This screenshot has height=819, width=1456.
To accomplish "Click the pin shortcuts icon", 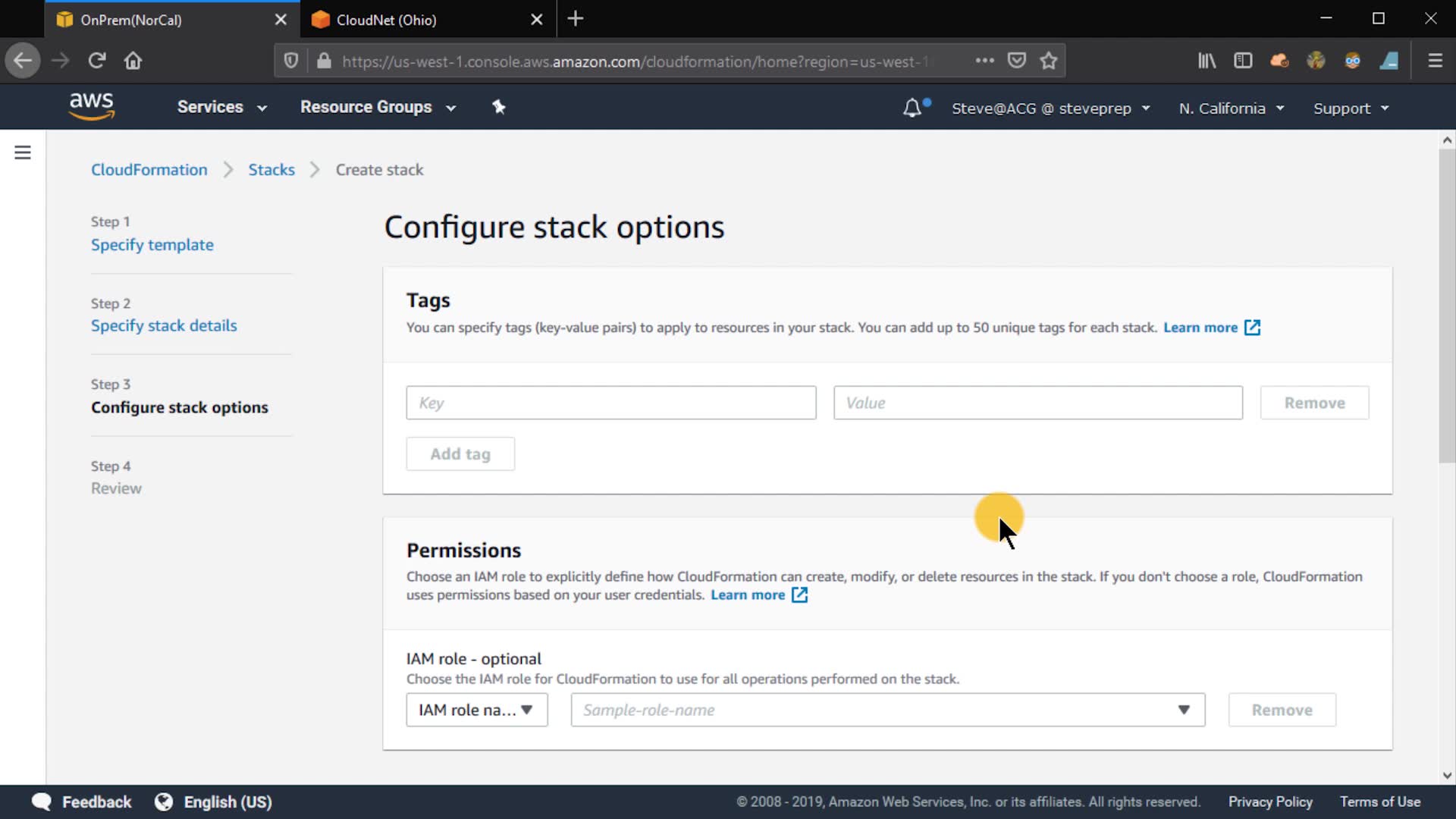I will (498, 107).
